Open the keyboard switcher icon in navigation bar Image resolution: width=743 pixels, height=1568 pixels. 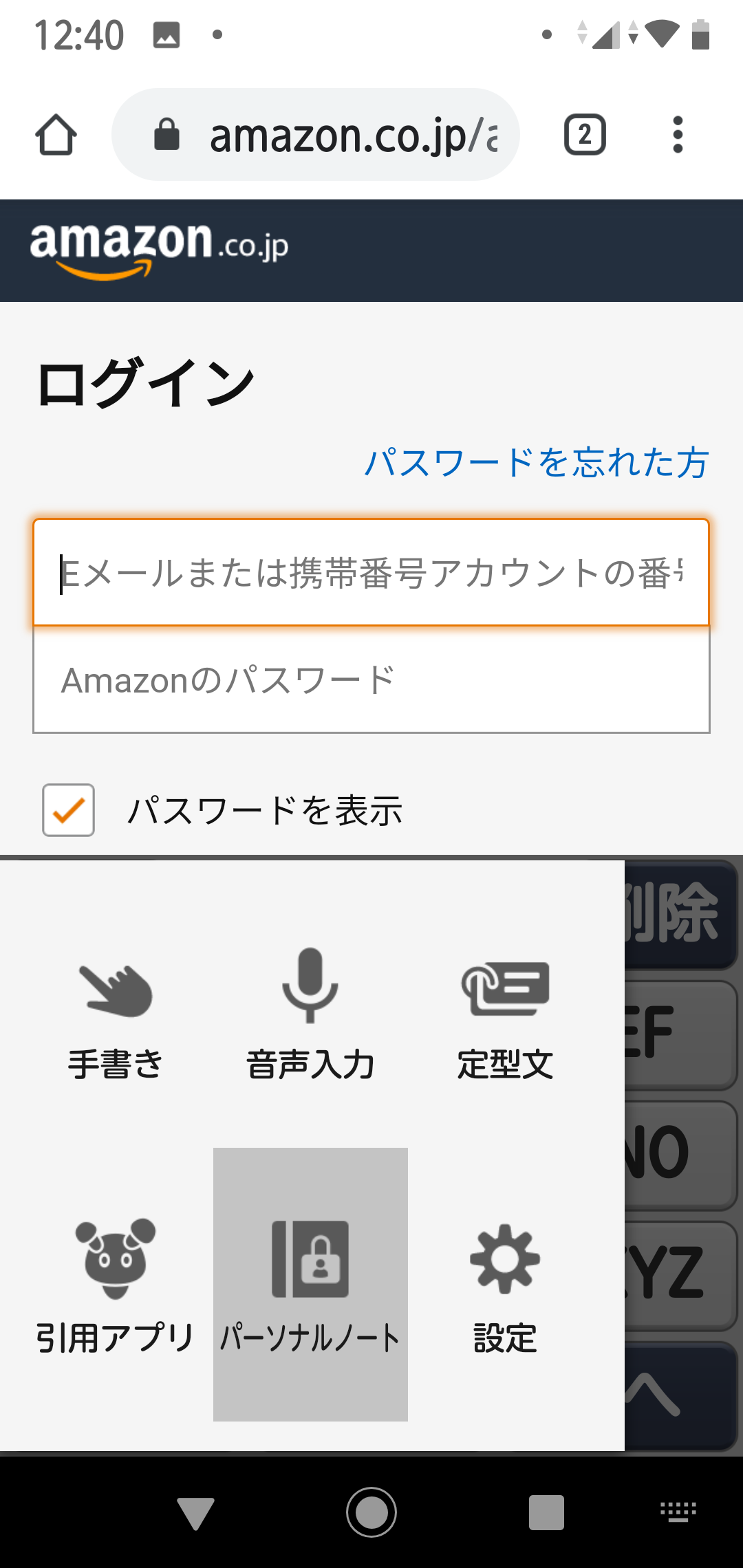click(678, 1512)
